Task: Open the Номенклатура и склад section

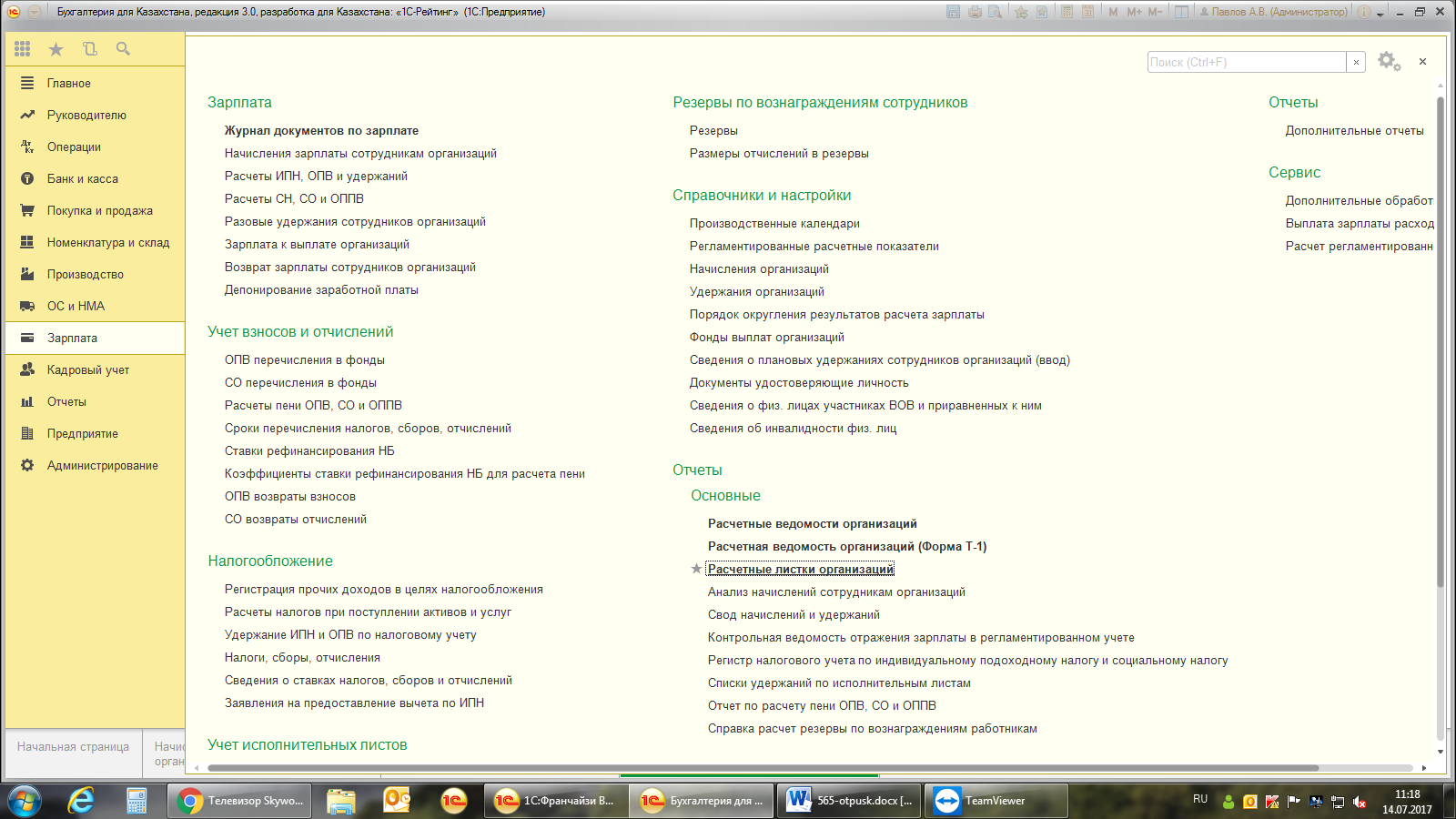Action: point(95,242)
